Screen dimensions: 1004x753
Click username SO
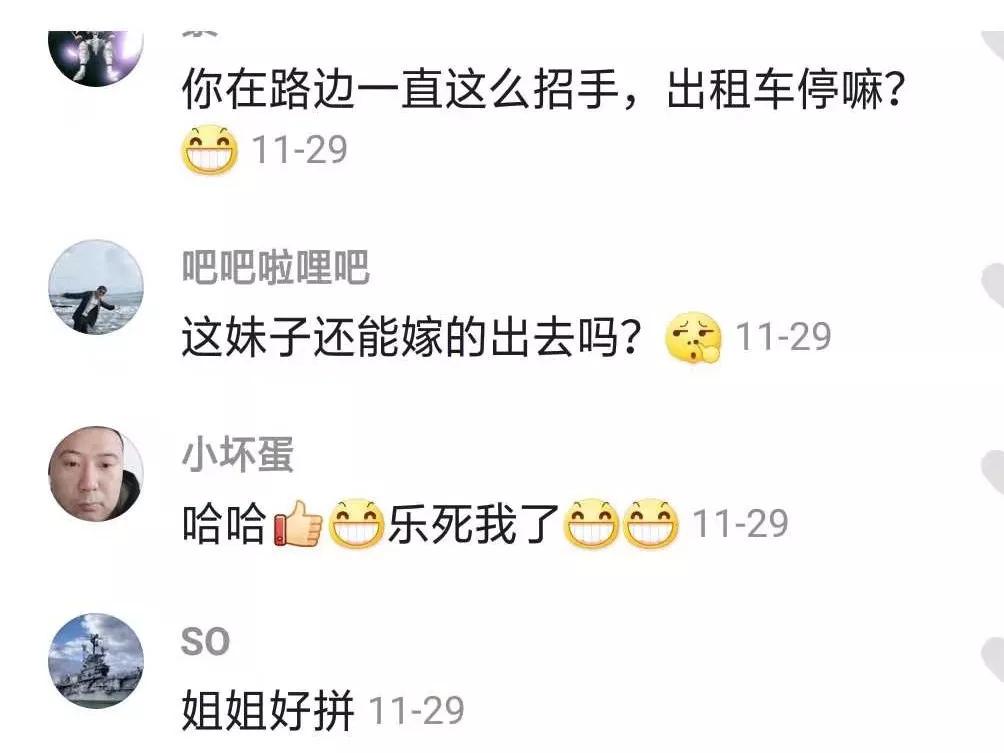205,642
